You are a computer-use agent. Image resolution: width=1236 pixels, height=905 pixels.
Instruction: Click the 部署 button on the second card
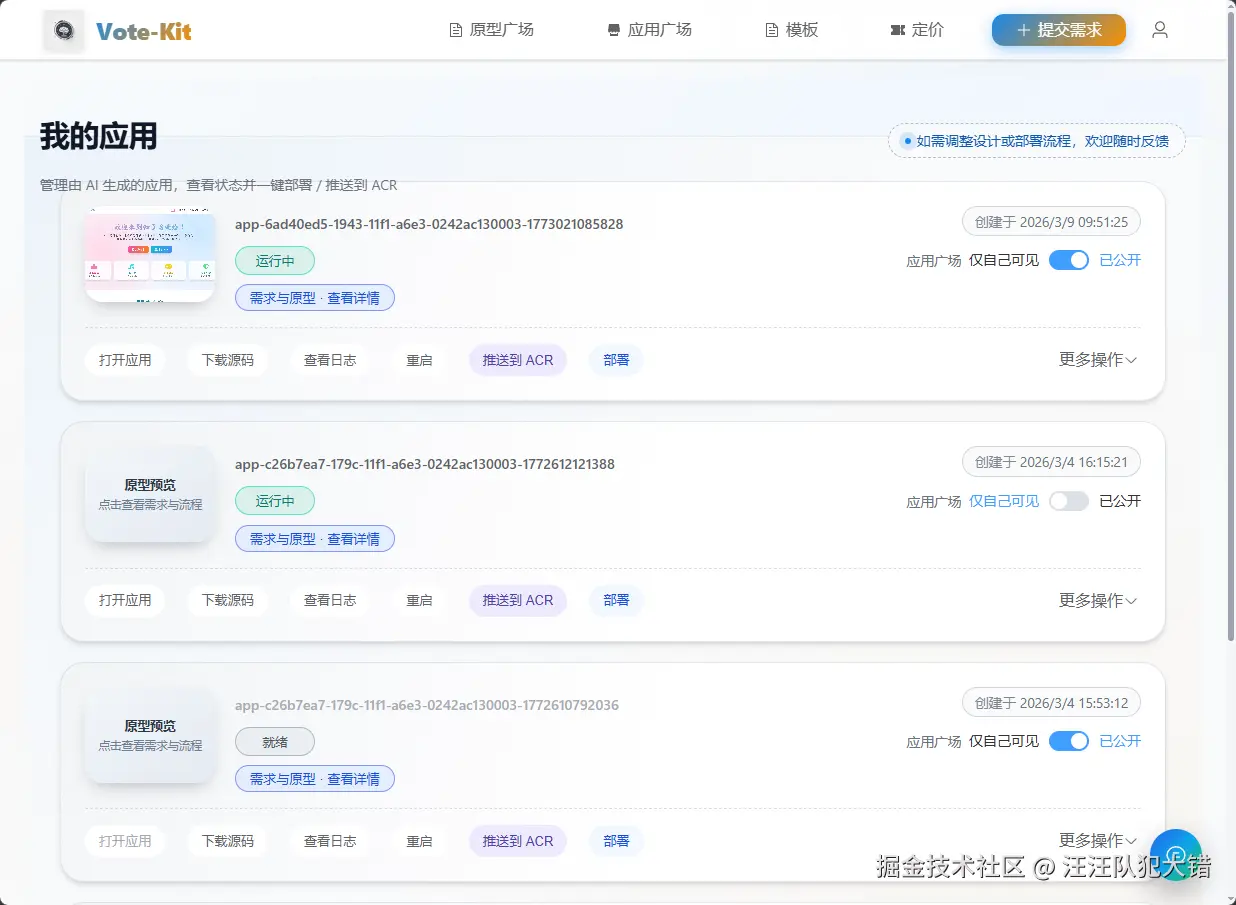(x=616, y=600)
